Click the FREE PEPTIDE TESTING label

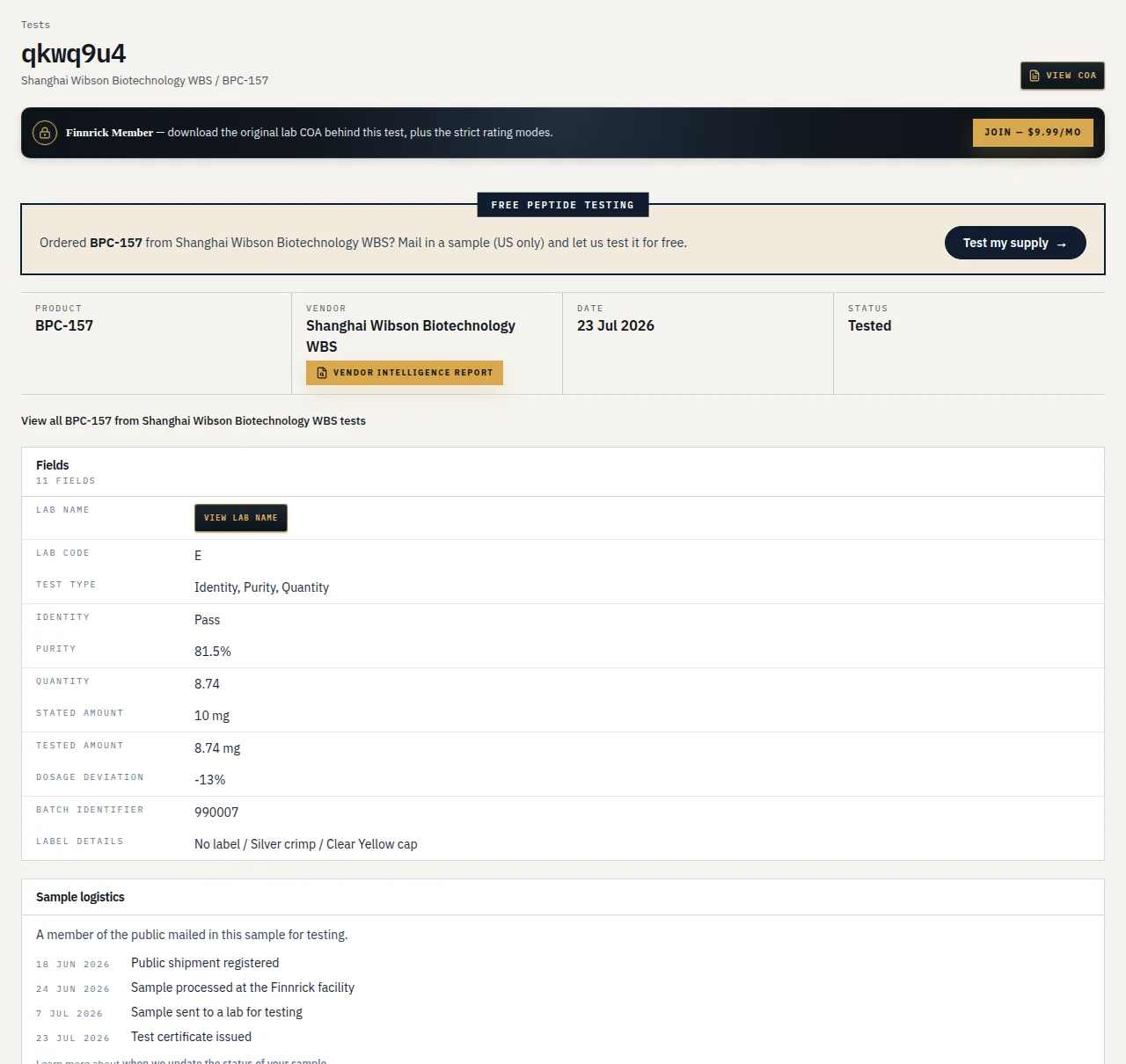click(563, 205)
